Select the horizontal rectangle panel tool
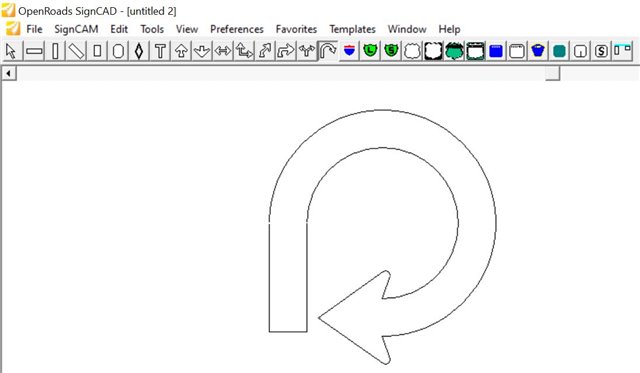This screenshot has width=640, height=373. 34,51
